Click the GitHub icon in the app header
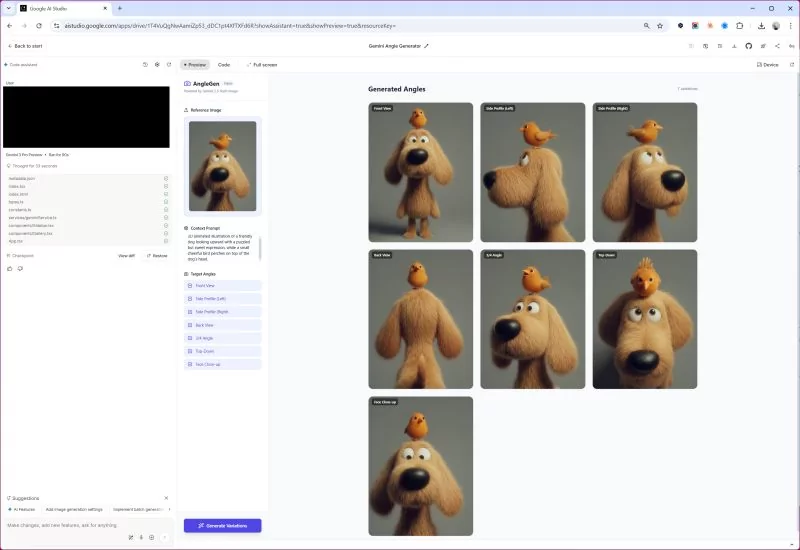The height and width of the screenshot is (550, 800). click(748, 46)
